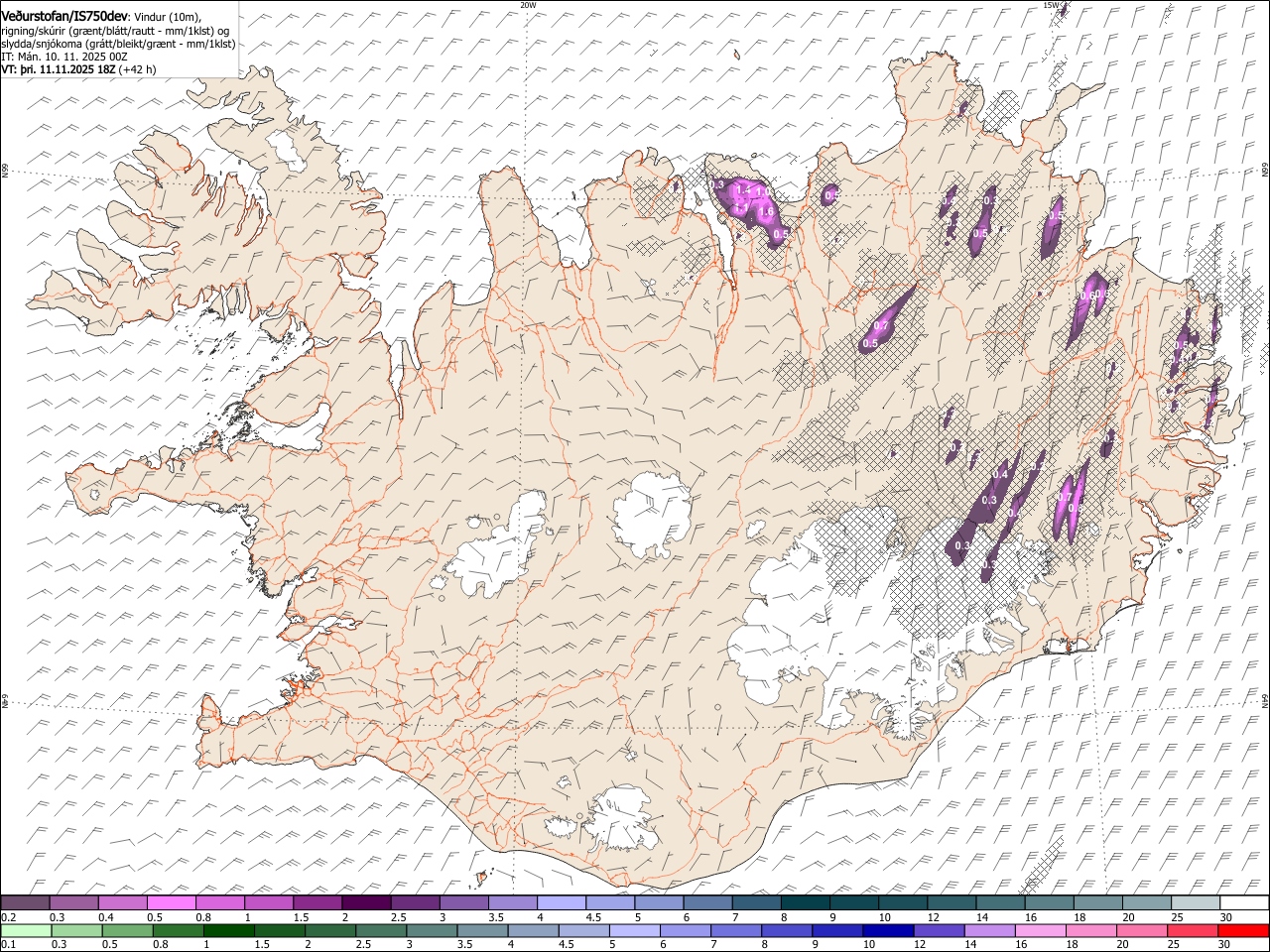Click the 1.0 precipitation value on the map
Screen dimensions: 1270x952
pos(762,191)
